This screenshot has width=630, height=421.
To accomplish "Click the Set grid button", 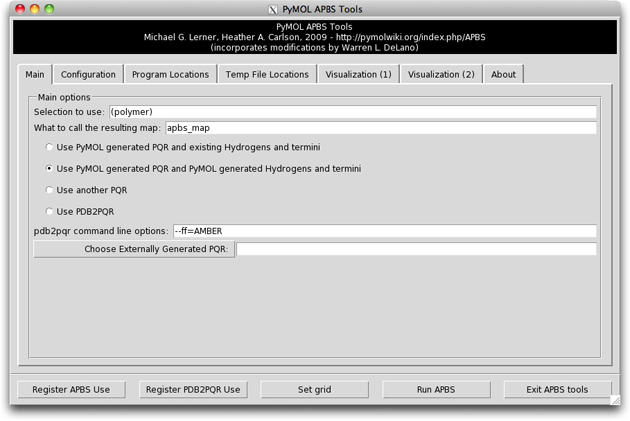I will (x=314, y=389).
